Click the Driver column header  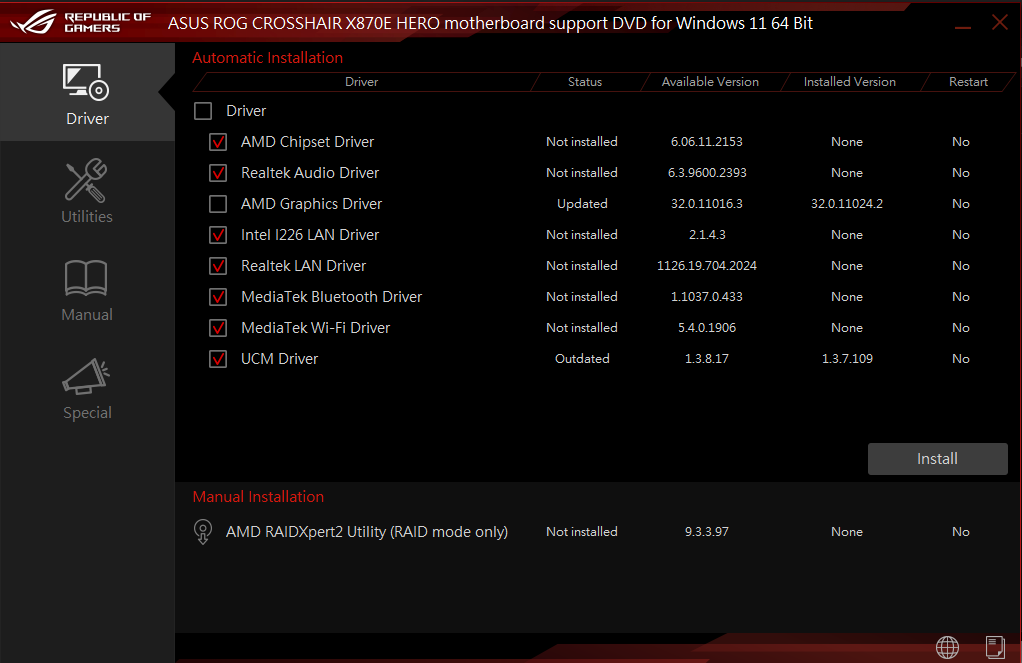362,81
